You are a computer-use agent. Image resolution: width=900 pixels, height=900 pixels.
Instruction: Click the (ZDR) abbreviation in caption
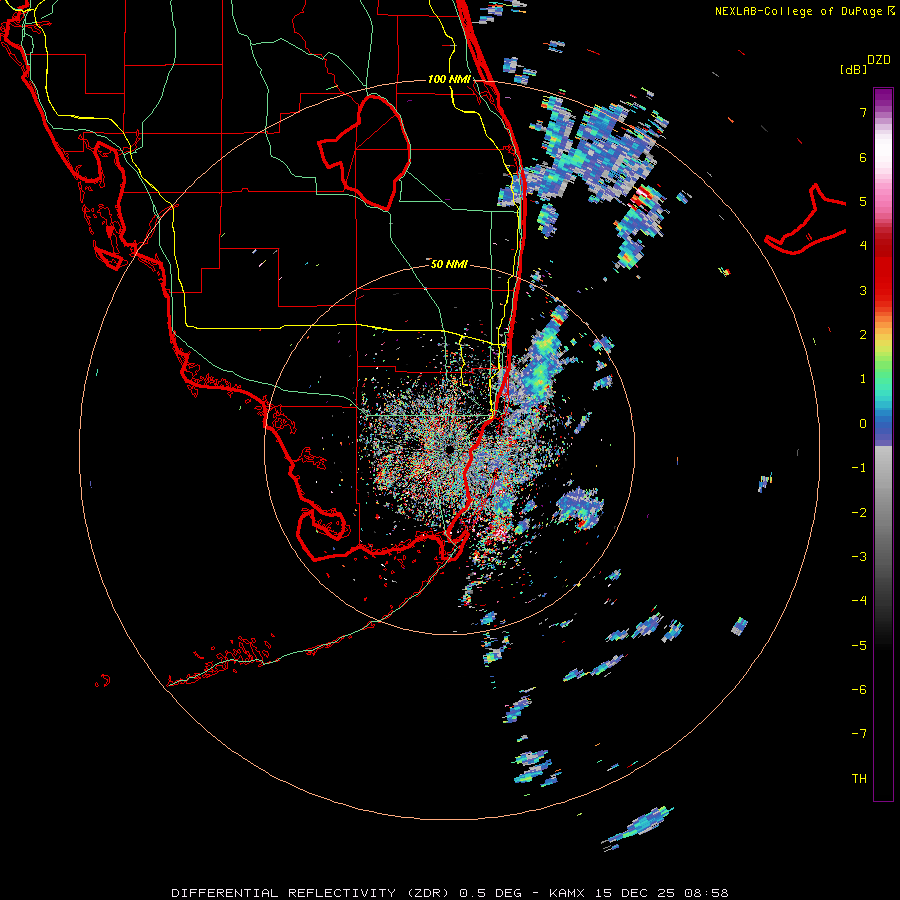click(x=428, y=893)
